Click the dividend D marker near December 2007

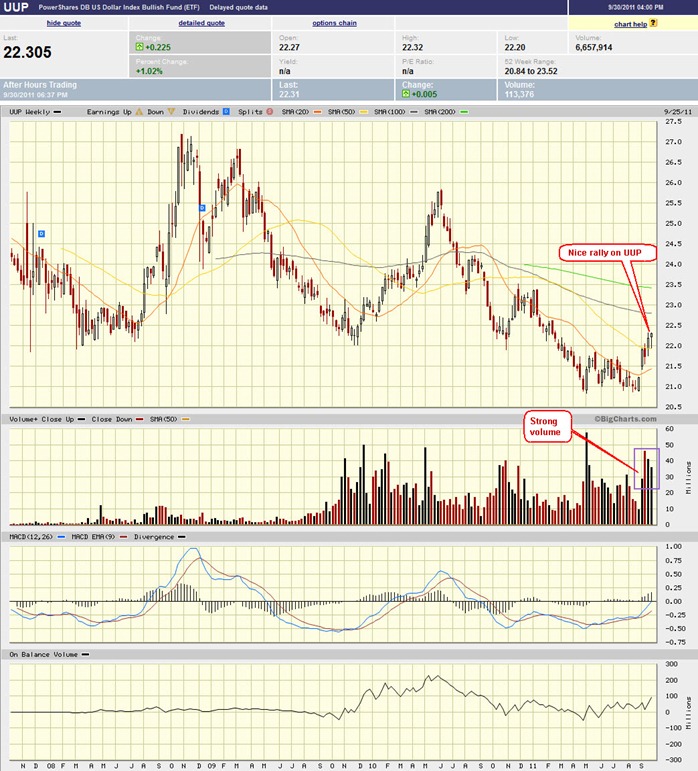41,234
